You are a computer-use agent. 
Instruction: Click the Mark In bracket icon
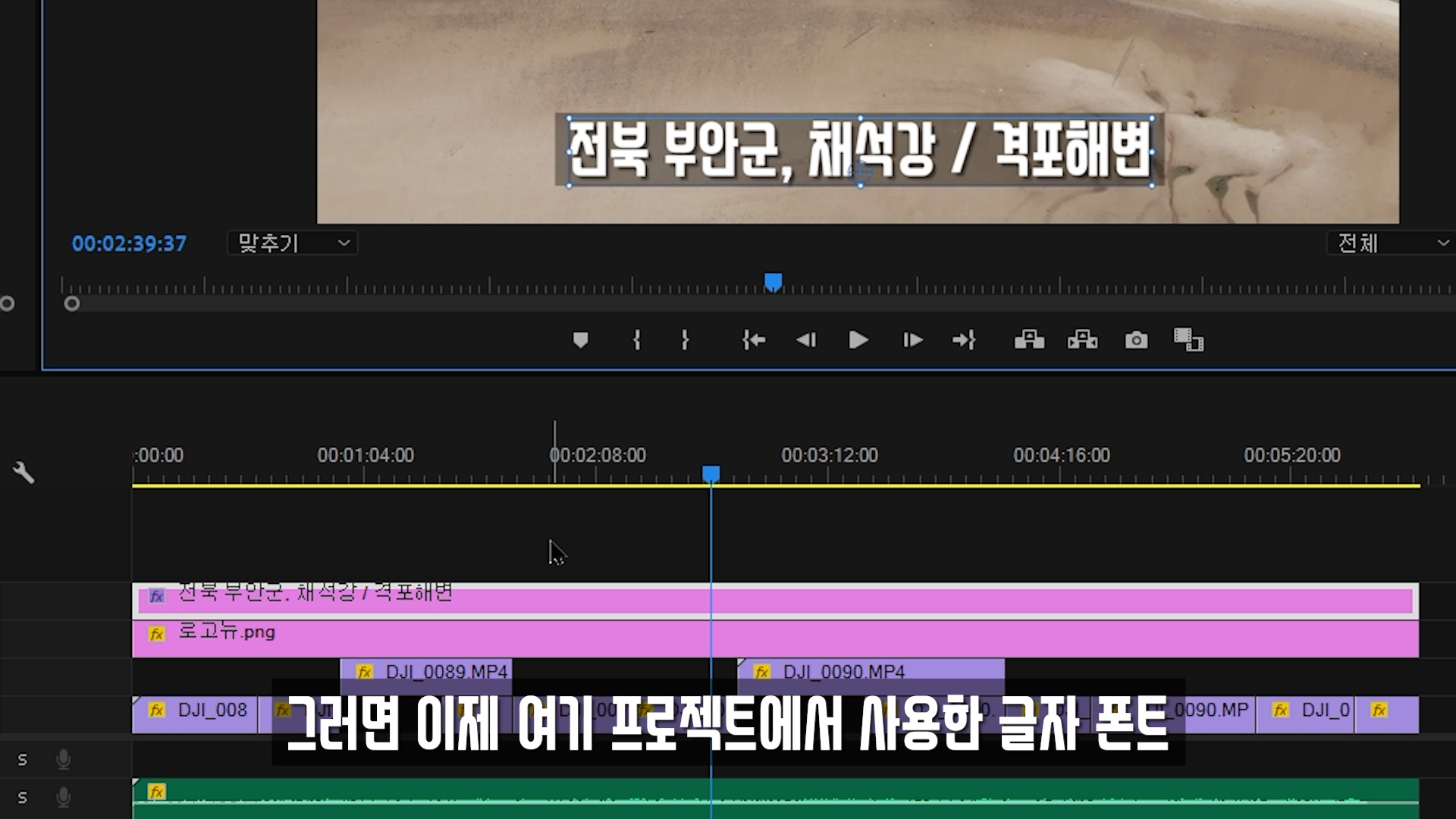637,340
